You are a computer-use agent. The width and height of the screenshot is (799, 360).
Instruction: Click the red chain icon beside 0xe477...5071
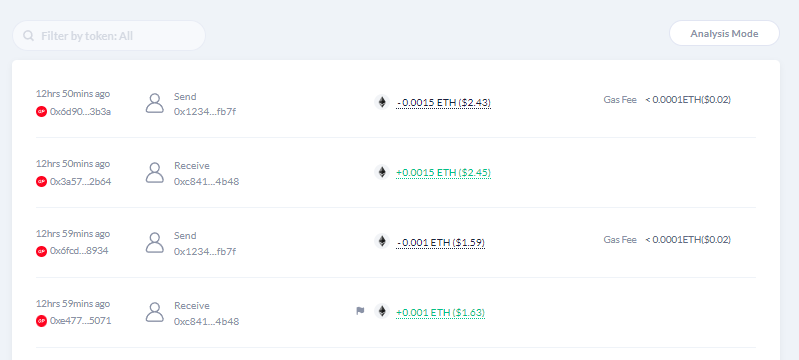[x=41, y=321]
